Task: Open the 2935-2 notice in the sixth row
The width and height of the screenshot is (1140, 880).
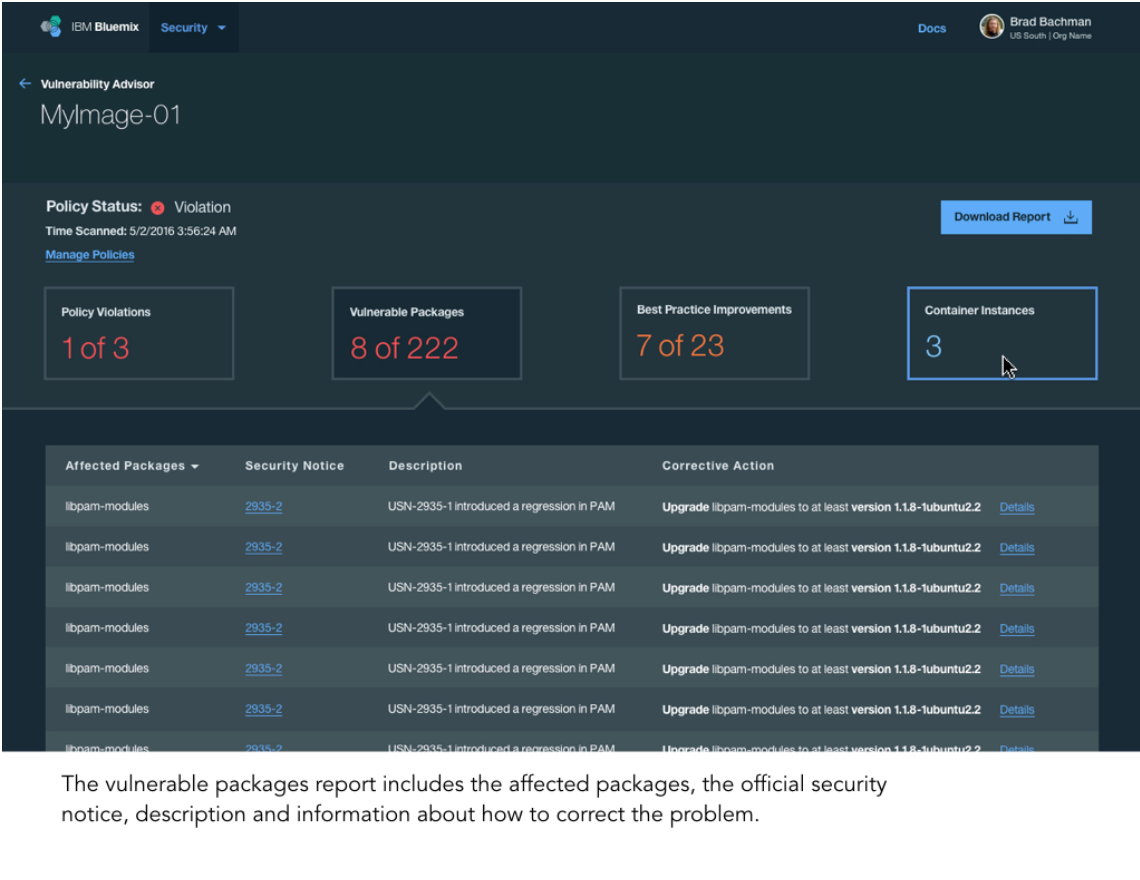Action: 263,709
